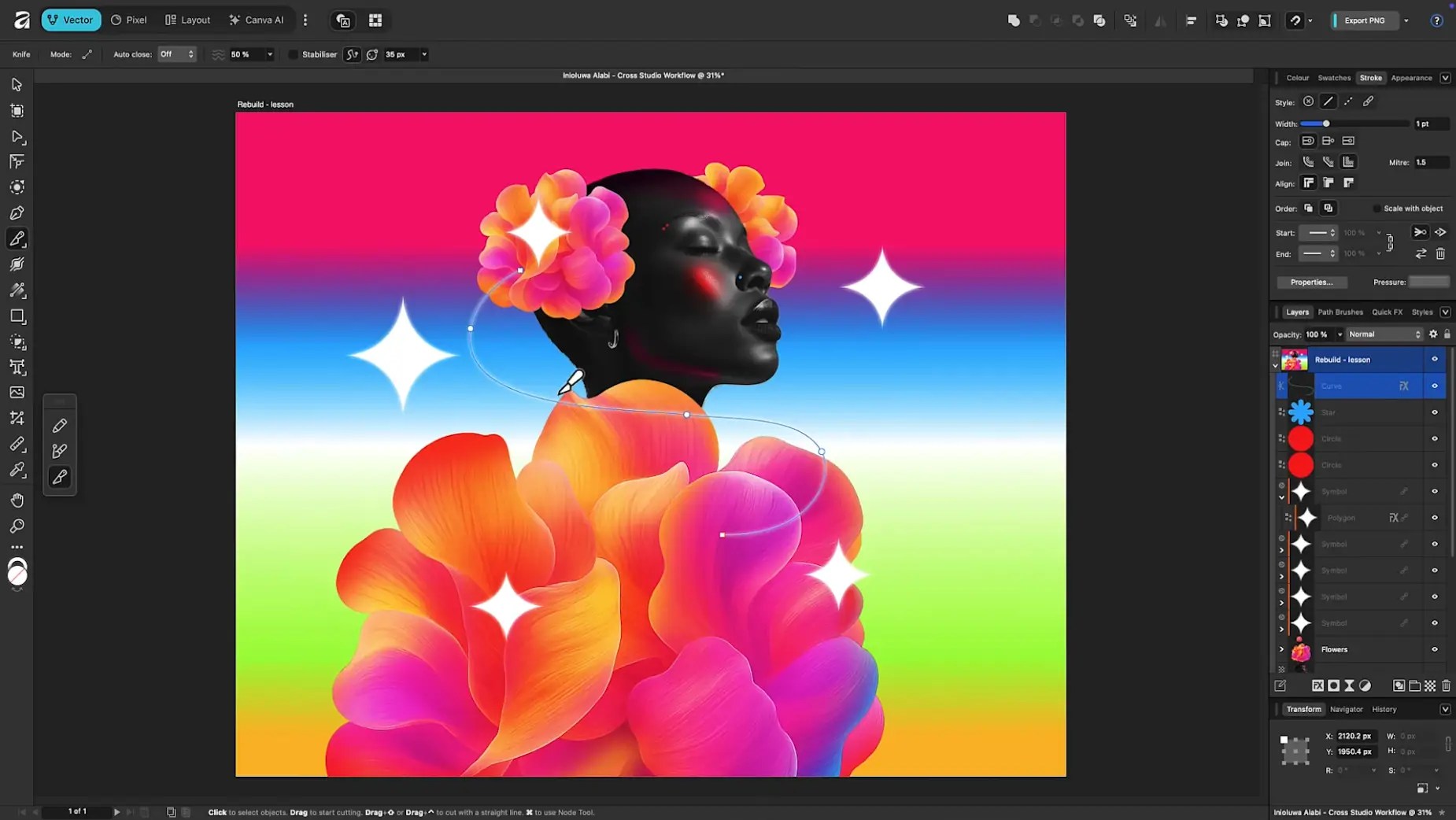
Task: Select the Artboard tool
Action: [x=17, y=111]
